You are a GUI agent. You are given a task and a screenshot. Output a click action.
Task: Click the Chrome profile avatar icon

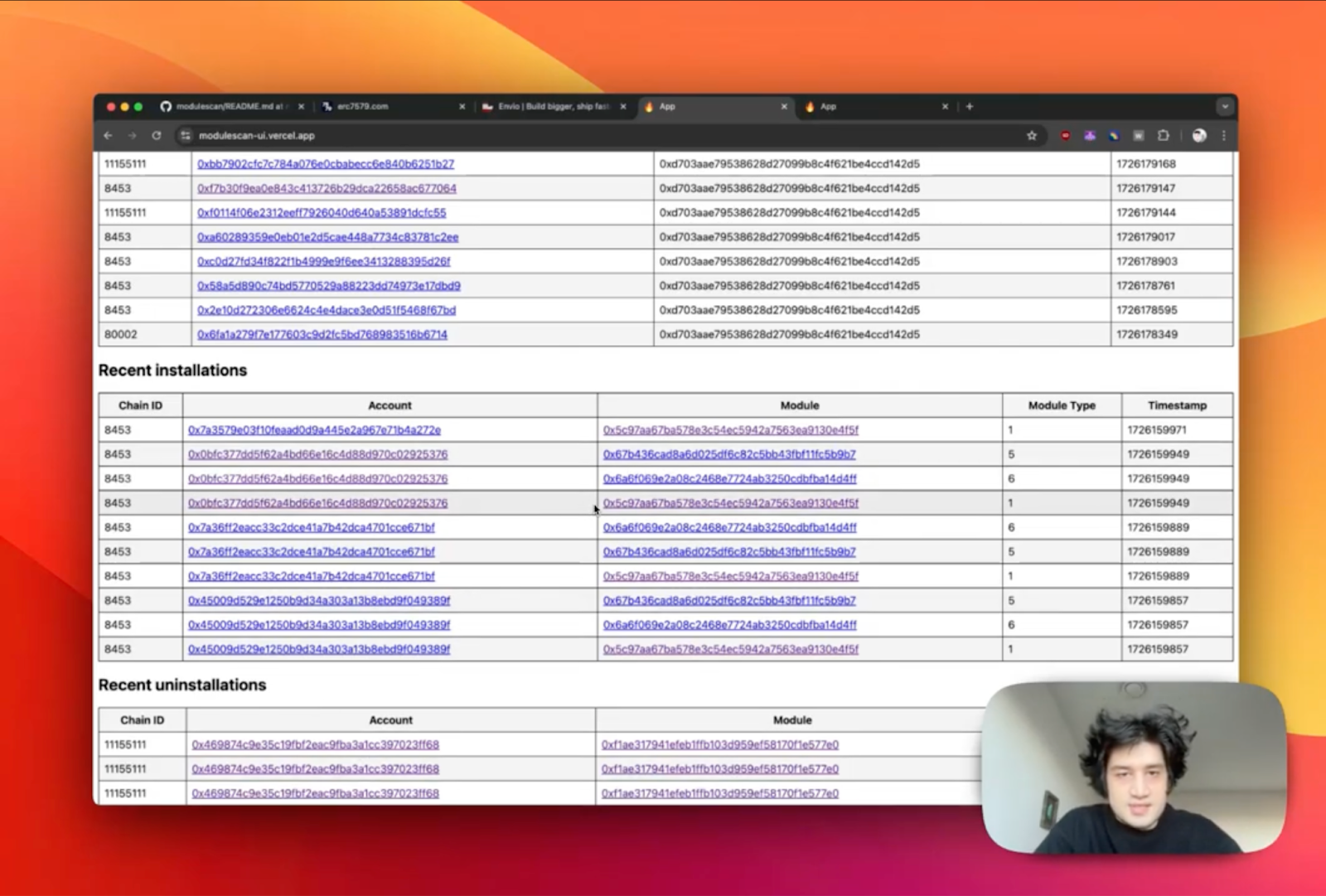click(x=1198, y=135)
